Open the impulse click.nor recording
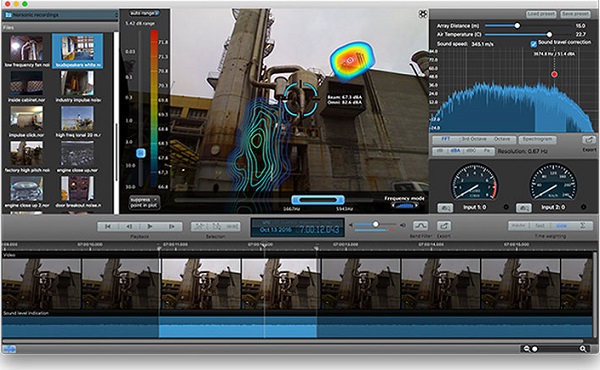Screen dimensions: 600x370 point(27,122)
